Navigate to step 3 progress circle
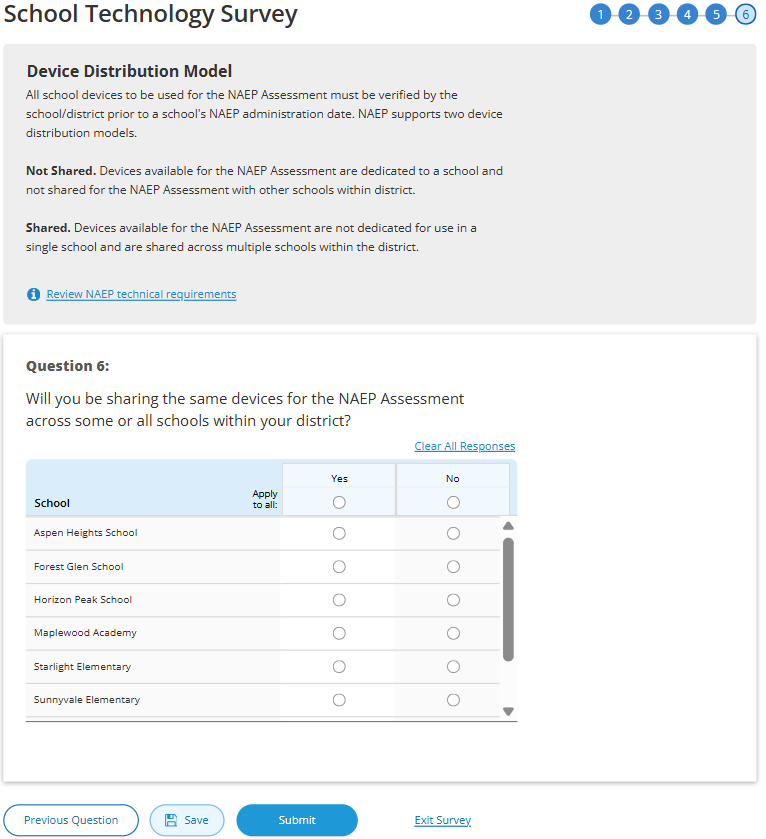Image resolution: width=766 pixels, height=839 pixels. point(658,14)
